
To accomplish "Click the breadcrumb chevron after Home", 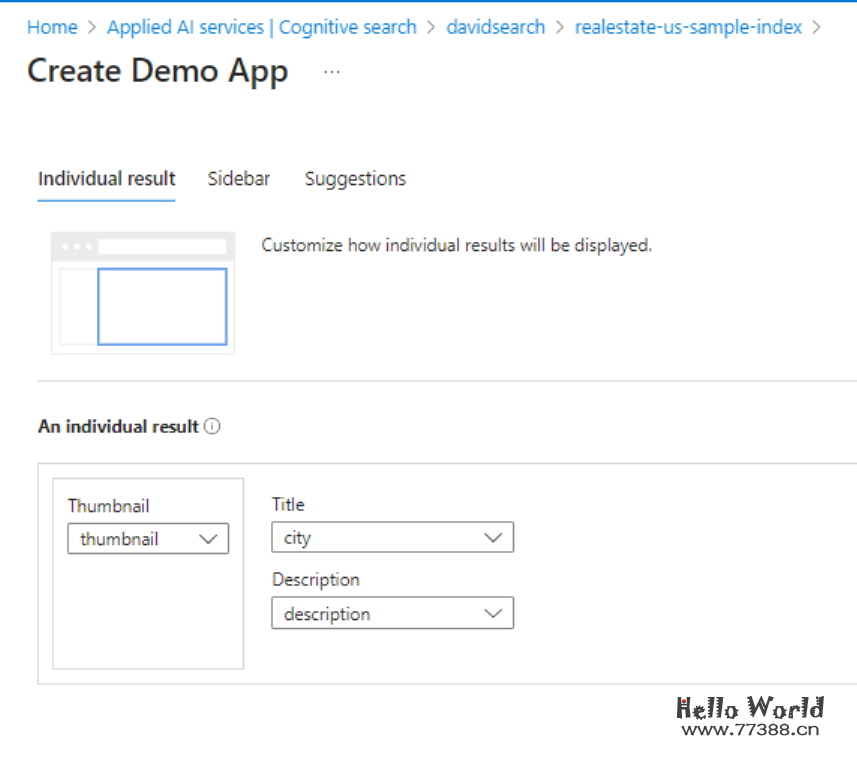I will click(92, 28).
